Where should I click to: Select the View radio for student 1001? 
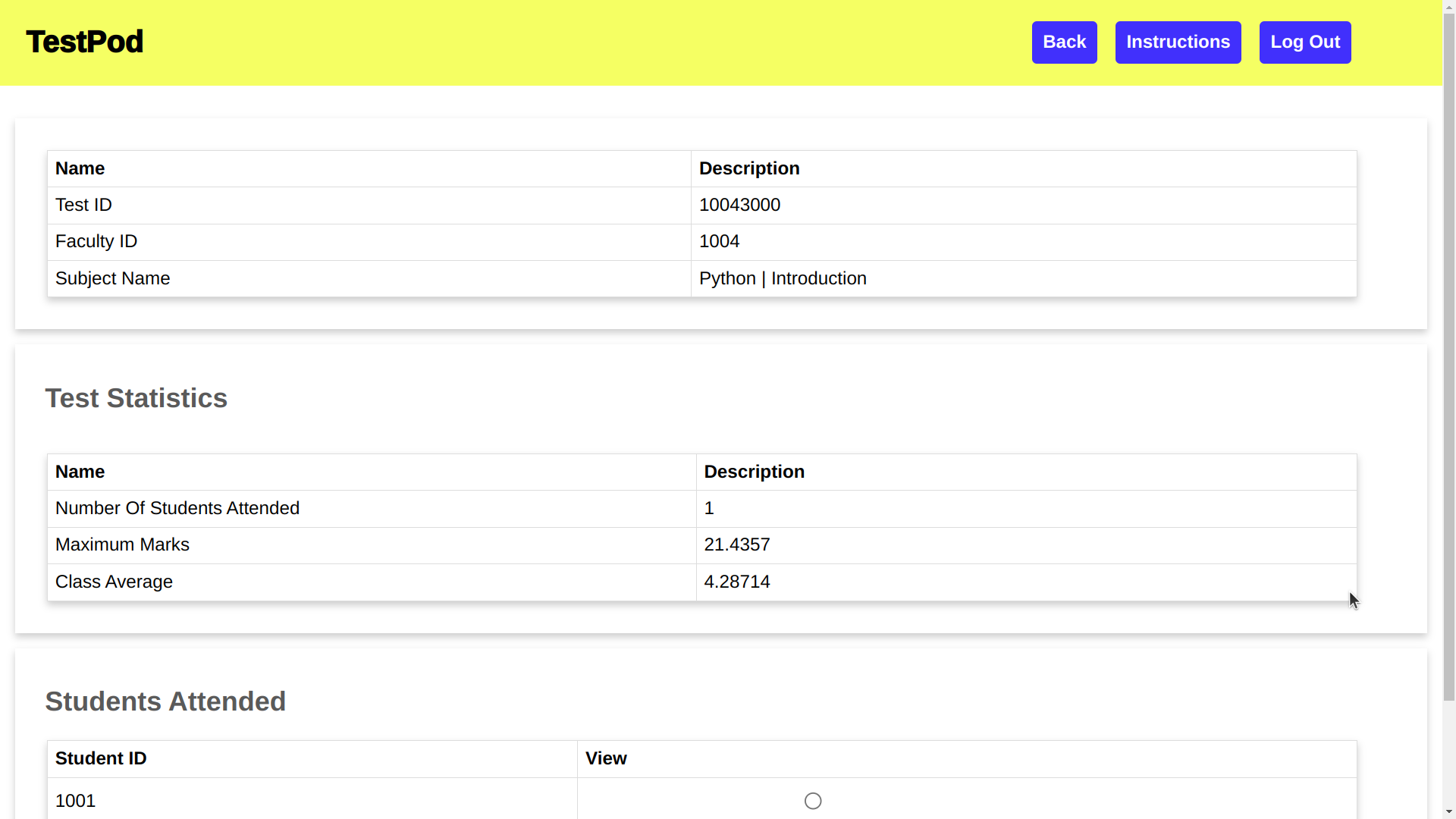point(813,801)
